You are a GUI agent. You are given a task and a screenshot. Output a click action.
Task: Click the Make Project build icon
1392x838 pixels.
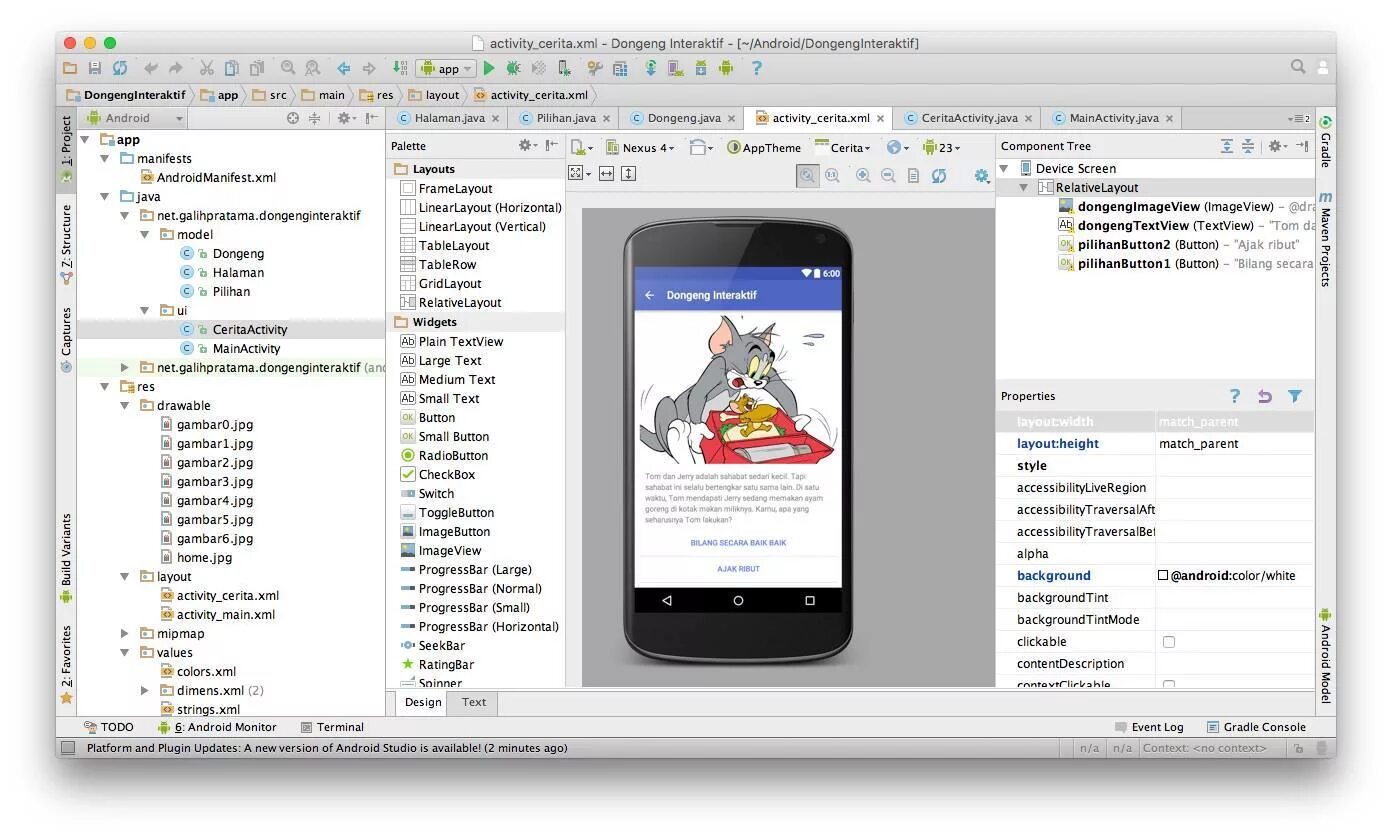pos(401,68)
